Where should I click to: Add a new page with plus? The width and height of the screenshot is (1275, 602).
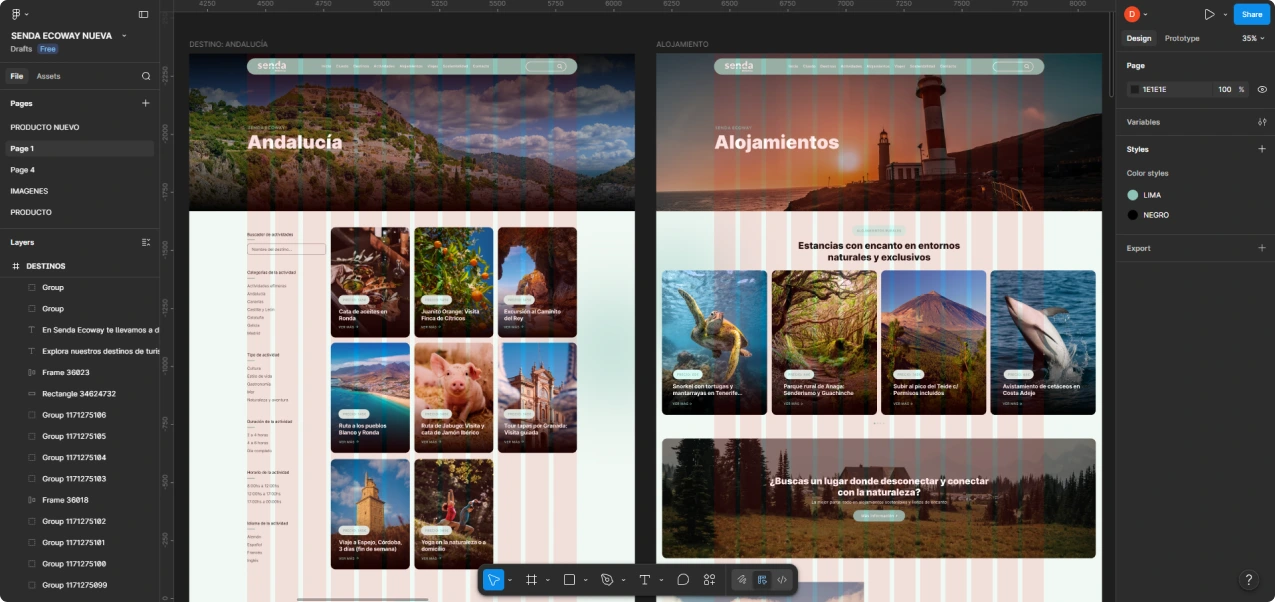coord(145,103)
